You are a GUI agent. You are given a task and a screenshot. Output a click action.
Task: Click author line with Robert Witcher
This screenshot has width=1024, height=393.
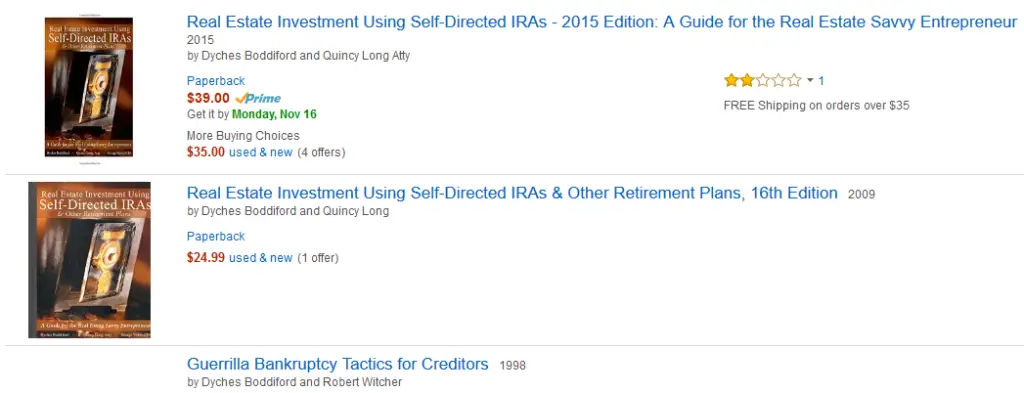click(295, 382)
